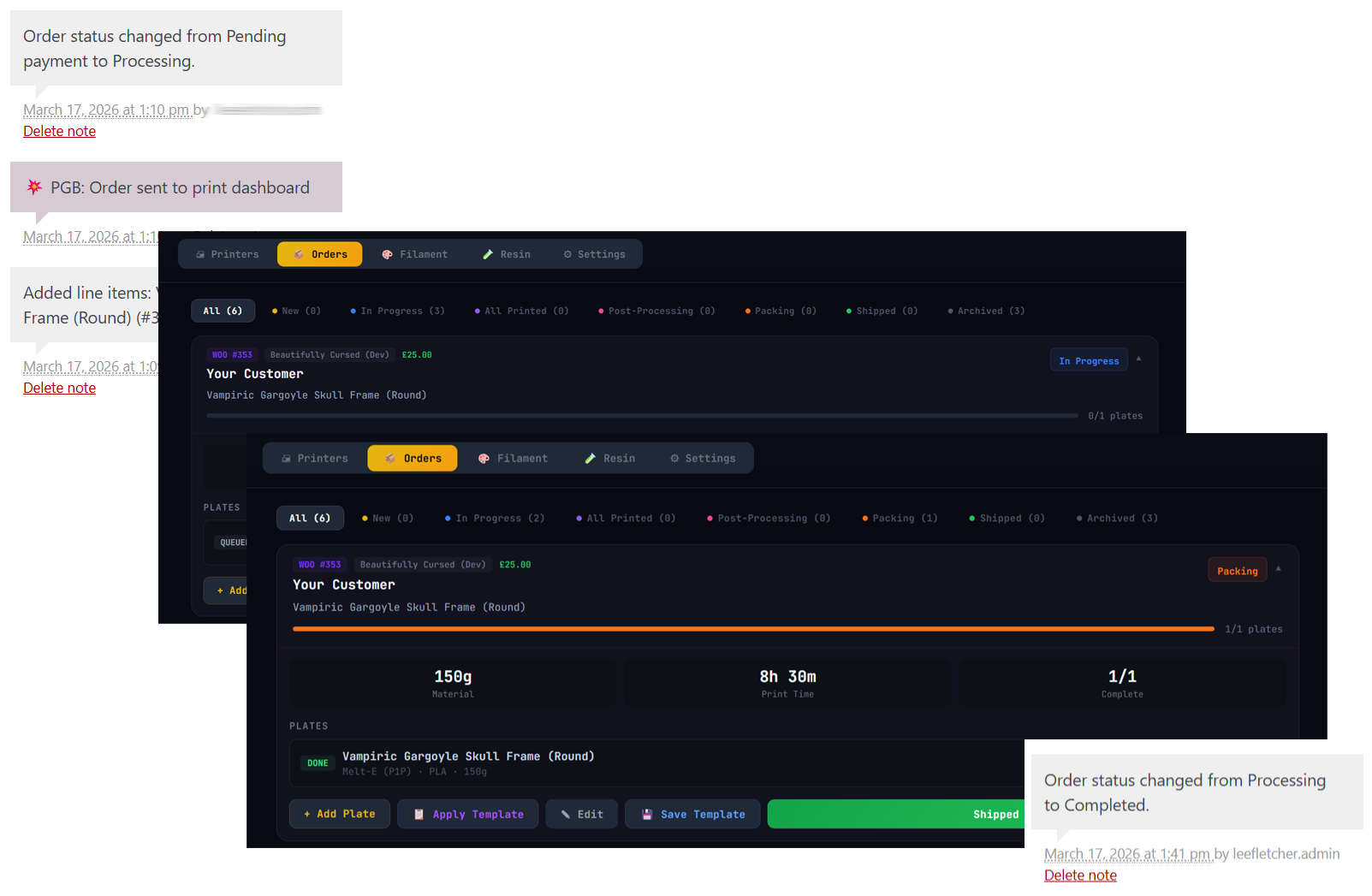Toggle the In Progress (3) status filter

point(397,311)
